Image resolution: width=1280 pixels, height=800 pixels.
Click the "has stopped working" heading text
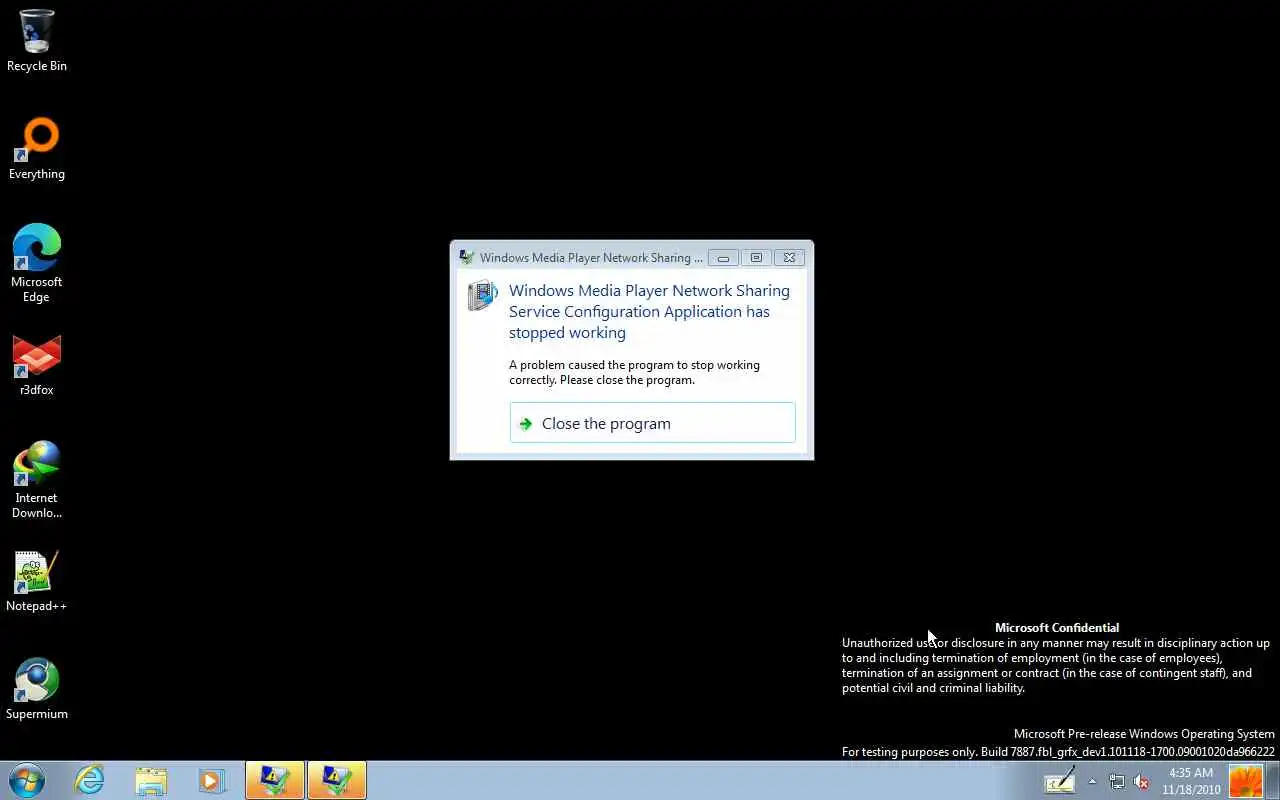[x=649, y=311]
